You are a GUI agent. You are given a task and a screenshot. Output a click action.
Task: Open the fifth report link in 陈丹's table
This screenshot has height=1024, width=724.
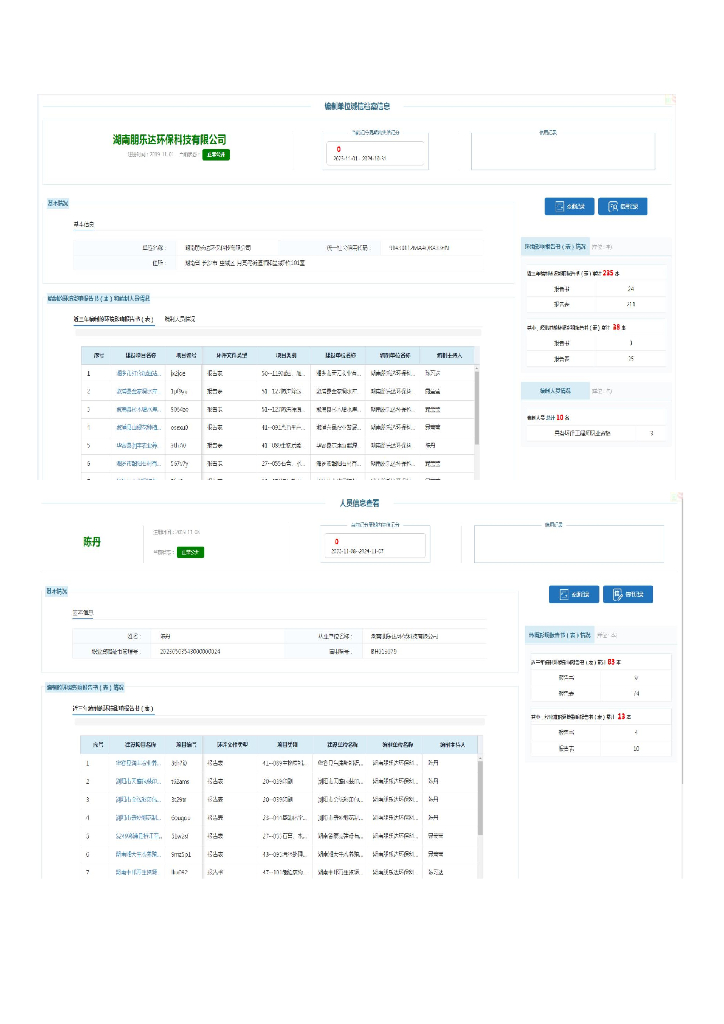pyautogui.click(x=137, y=836)
